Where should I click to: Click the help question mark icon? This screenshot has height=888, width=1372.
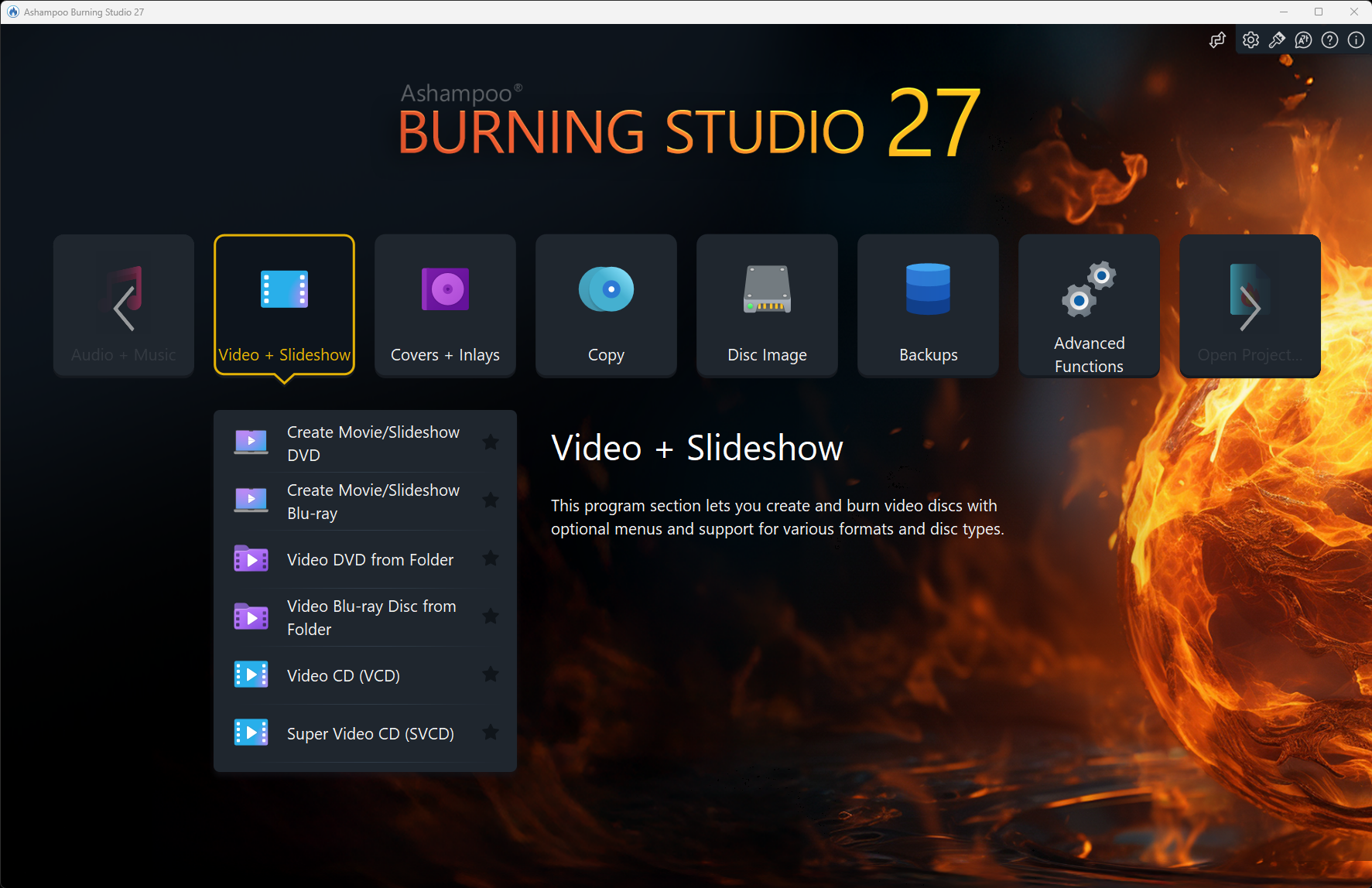[1329, 39]
